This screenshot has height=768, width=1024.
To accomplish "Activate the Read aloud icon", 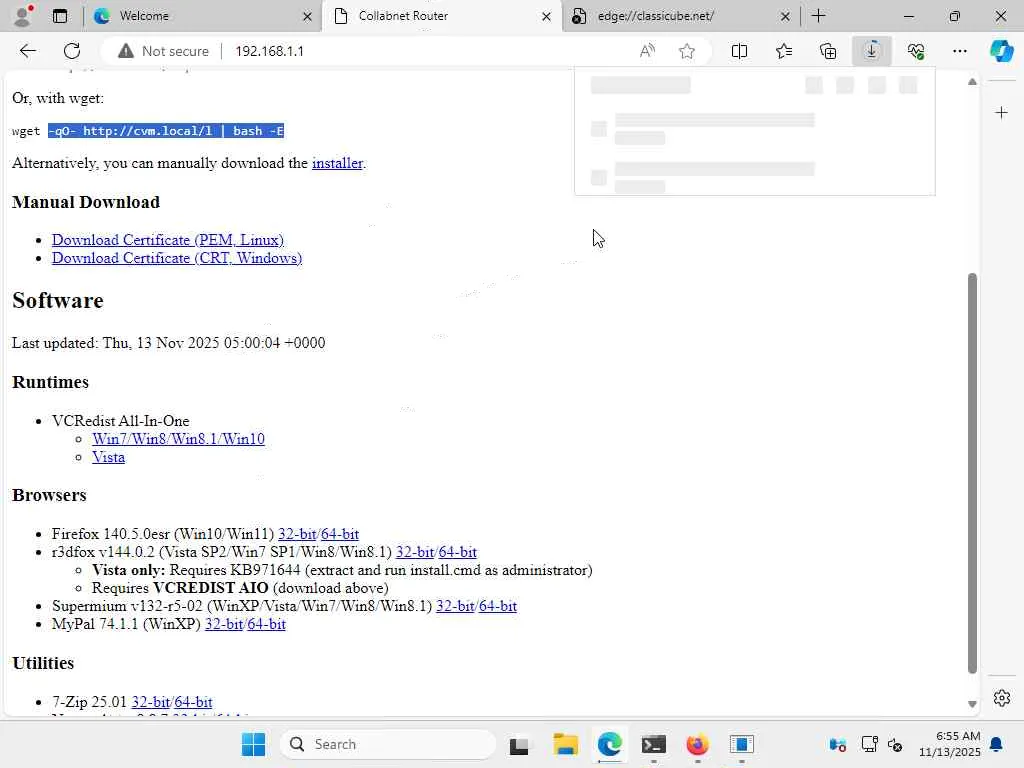I will pyautogui.click(x=647, y=51).
